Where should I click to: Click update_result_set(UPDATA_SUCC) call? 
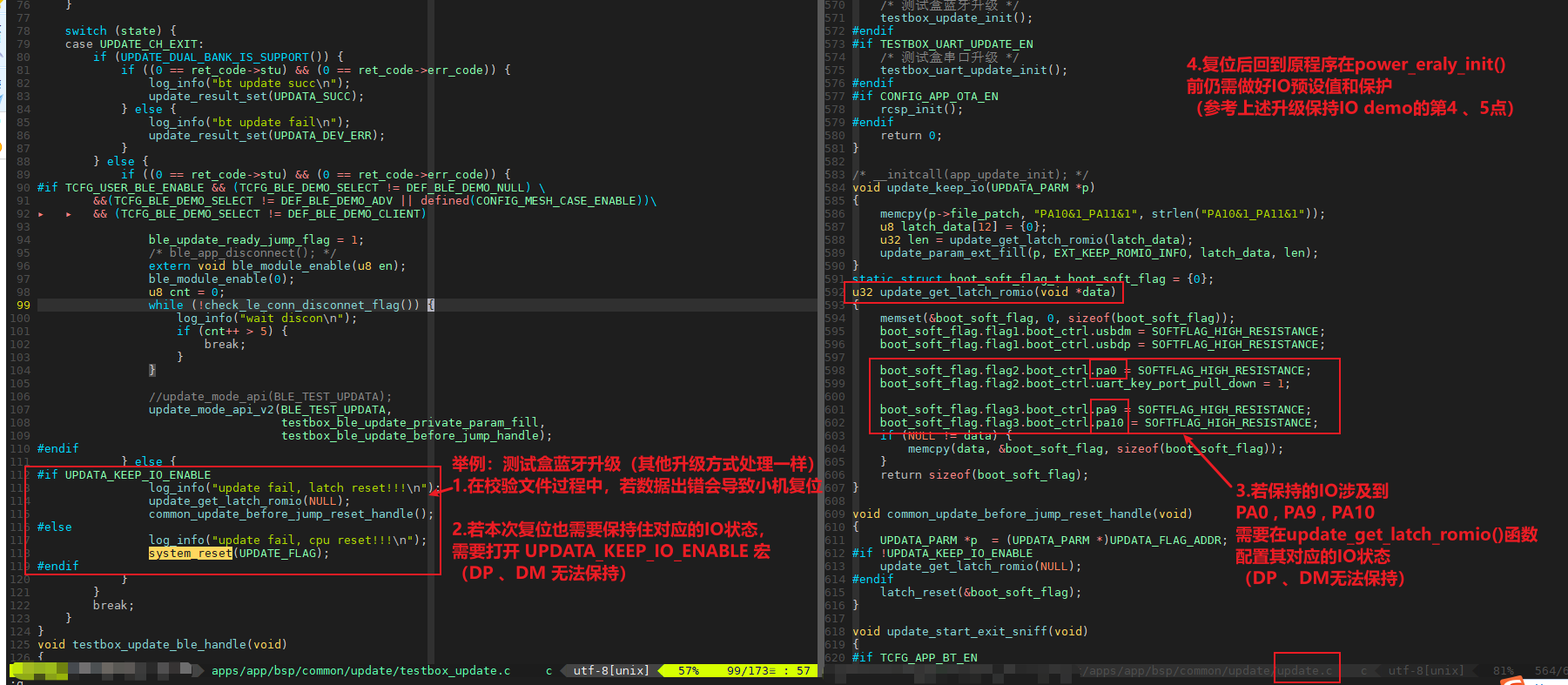tap(256, 96)
